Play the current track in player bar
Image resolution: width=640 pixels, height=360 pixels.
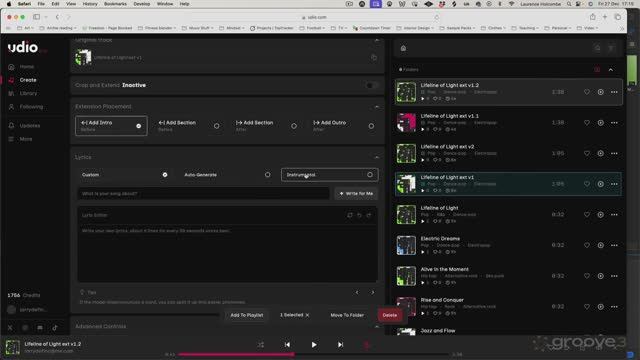point(313,345)
